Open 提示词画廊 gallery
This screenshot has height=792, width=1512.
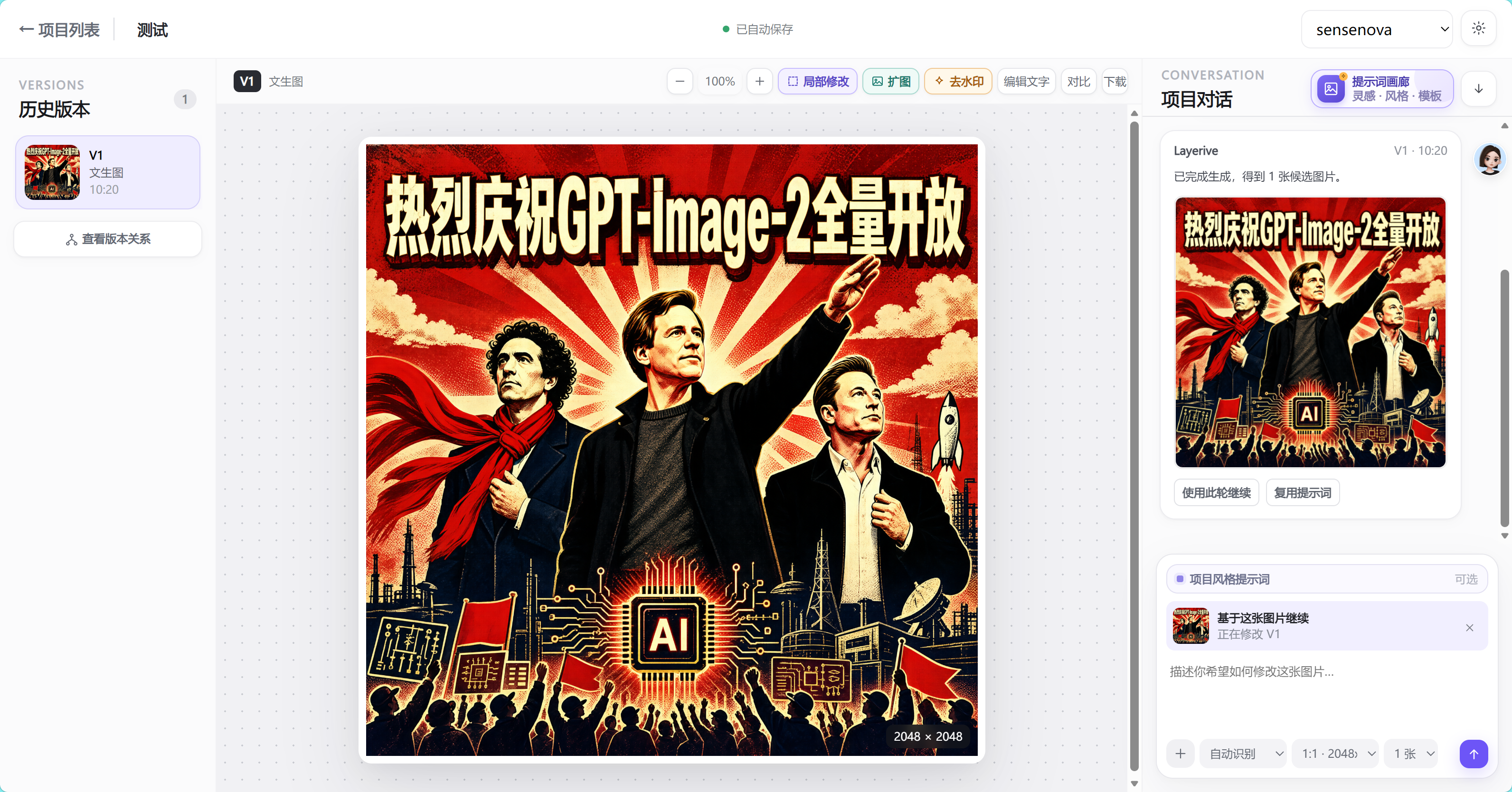(1382, 89)
